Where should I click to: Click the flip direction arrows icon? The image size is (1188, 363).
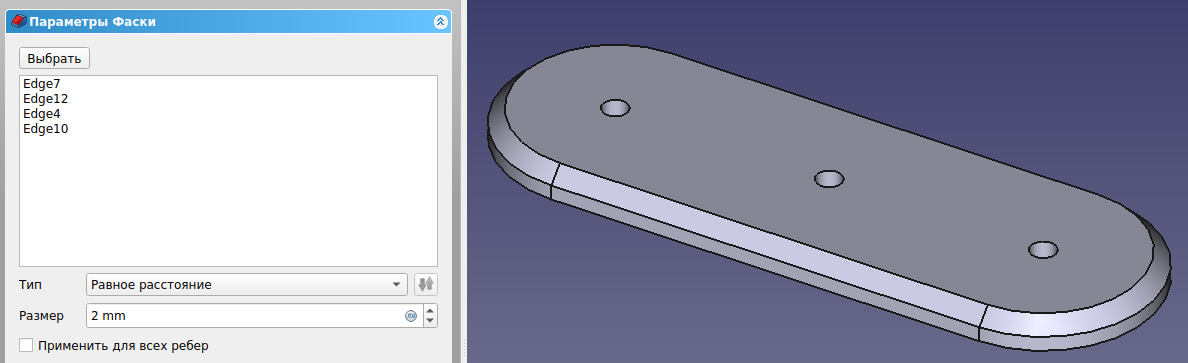pos(427,285)
